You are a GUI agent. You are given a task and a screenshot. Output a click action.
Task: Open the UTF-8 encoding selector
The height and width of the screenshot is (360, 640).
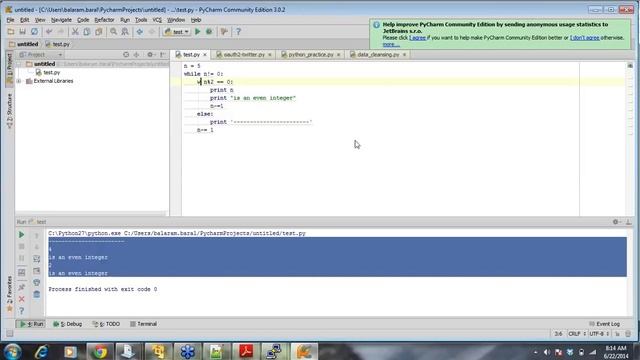599,334
